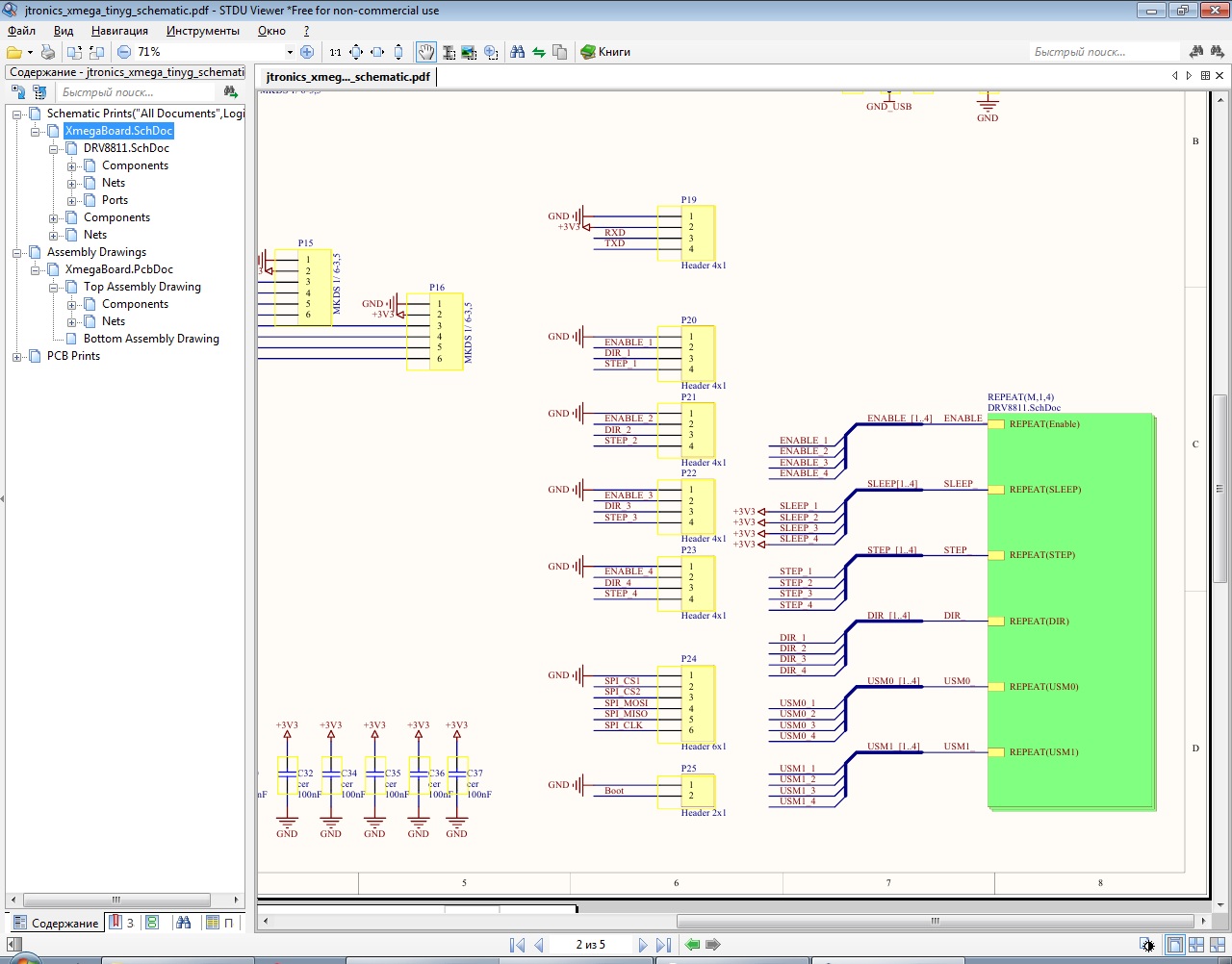
Task: Click the page brightness settings icon
Action: tap(1147, 945)
